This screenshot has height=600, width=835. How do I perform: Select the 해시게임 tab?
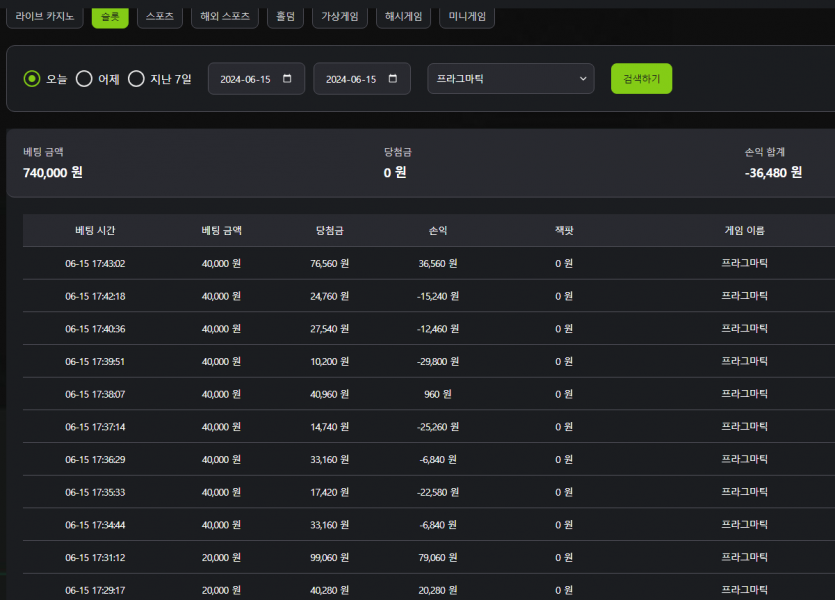(403, 17)
